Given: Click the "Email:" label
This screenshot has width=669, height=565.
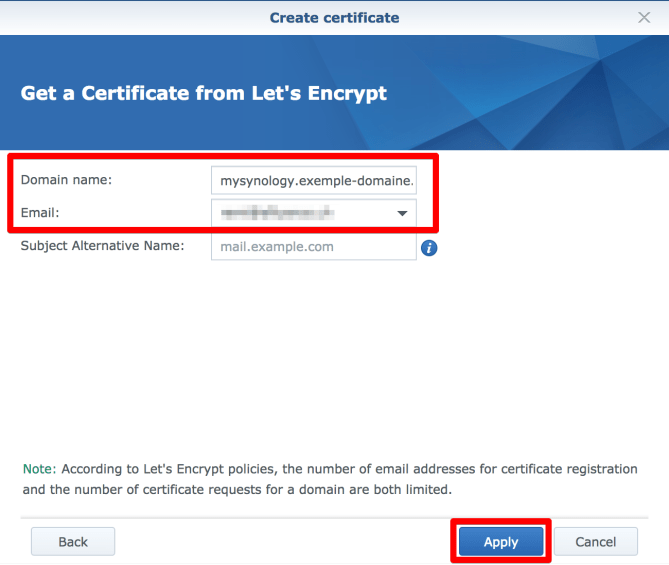Looking at the screenshot, I should coord(42,213).
